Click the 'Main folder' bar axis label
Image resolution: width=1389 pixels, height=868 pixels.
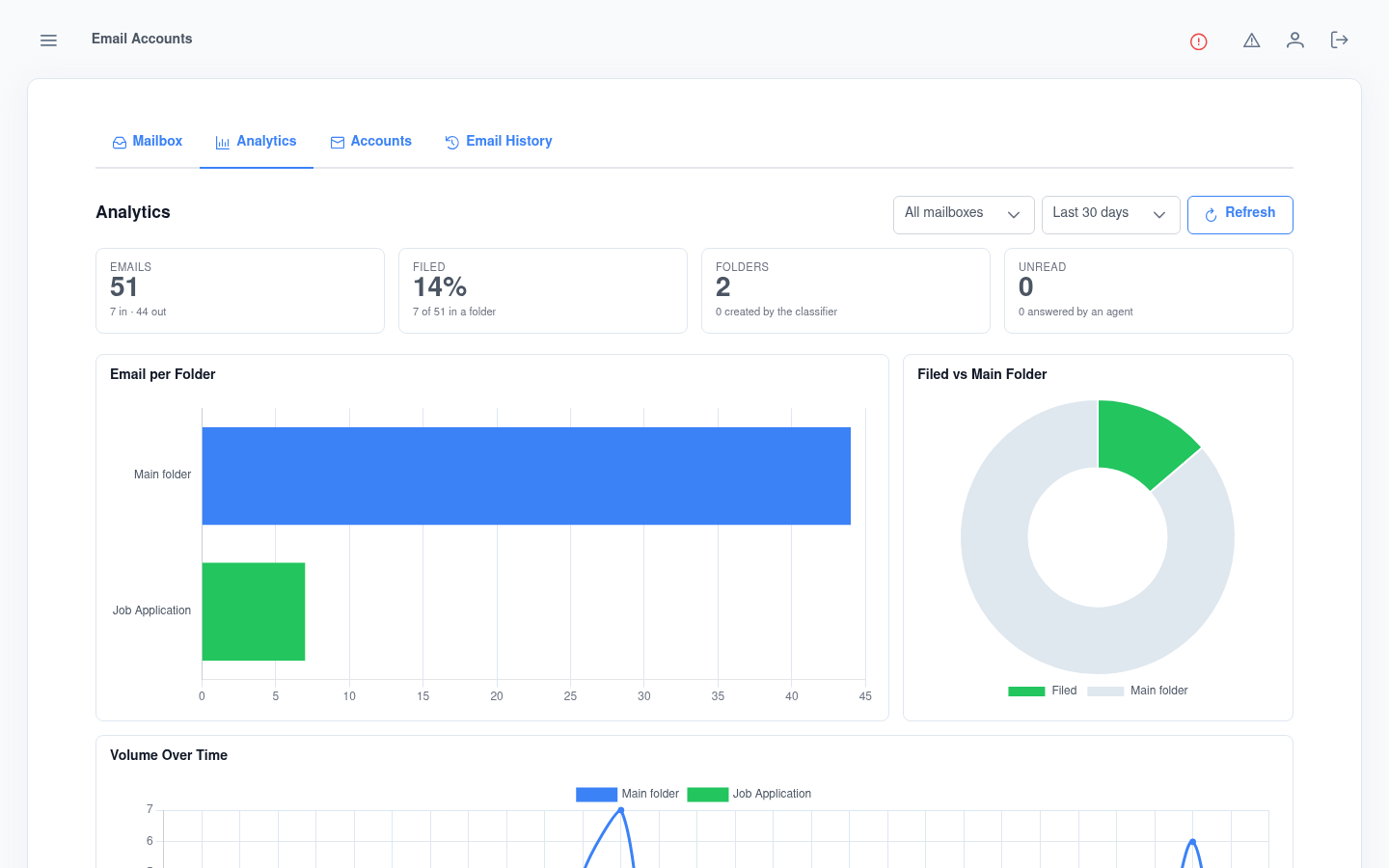pos(162,475)
